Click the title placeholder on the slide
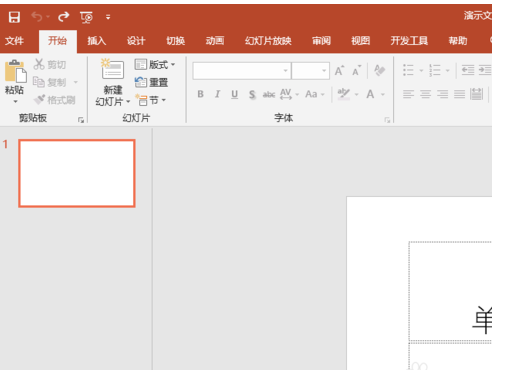 450,292
